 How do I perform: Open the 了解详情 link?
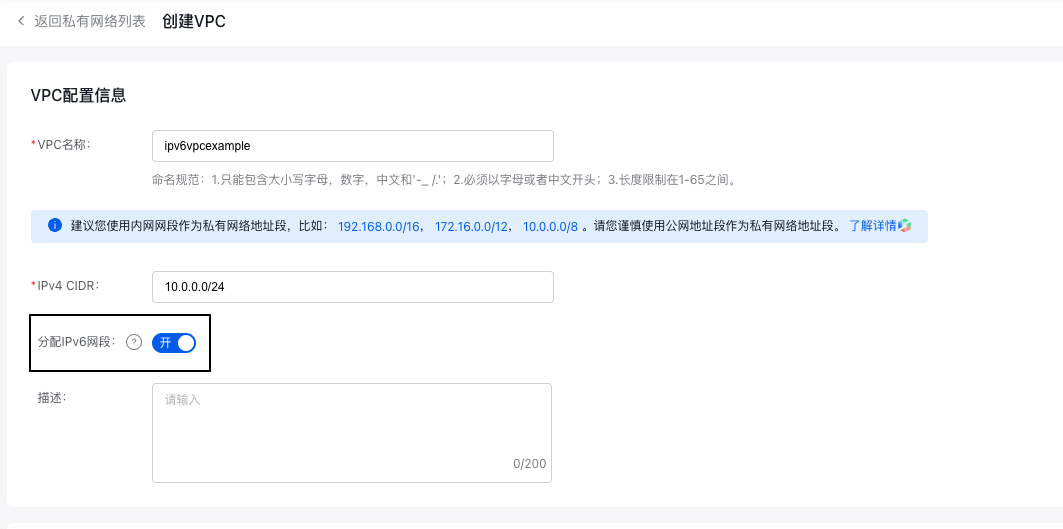pos(873,226)
